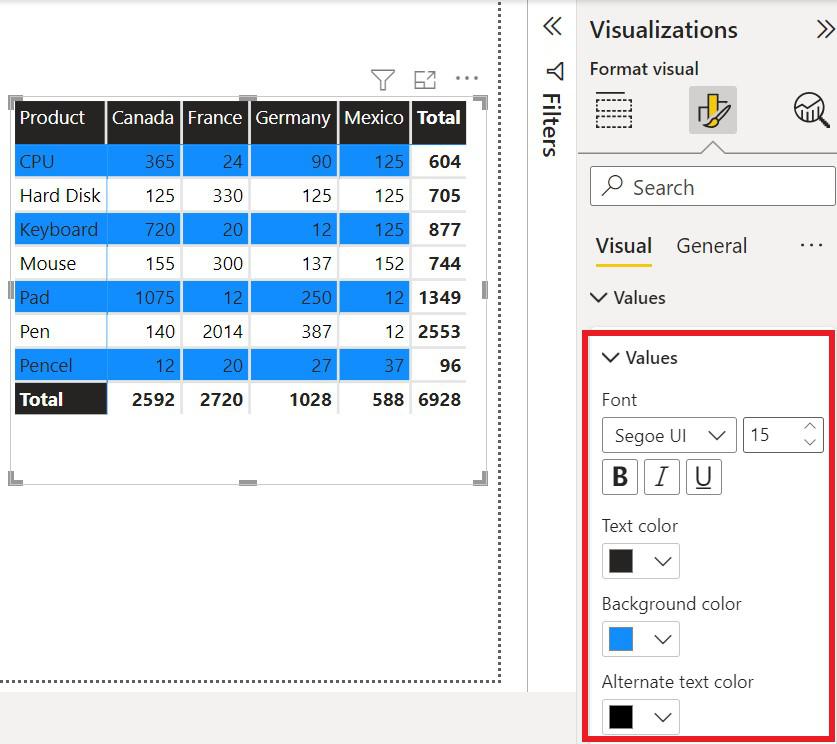
Task: Collapse the Visualizations pane with double-right chevron
Action: click(825, 29)
